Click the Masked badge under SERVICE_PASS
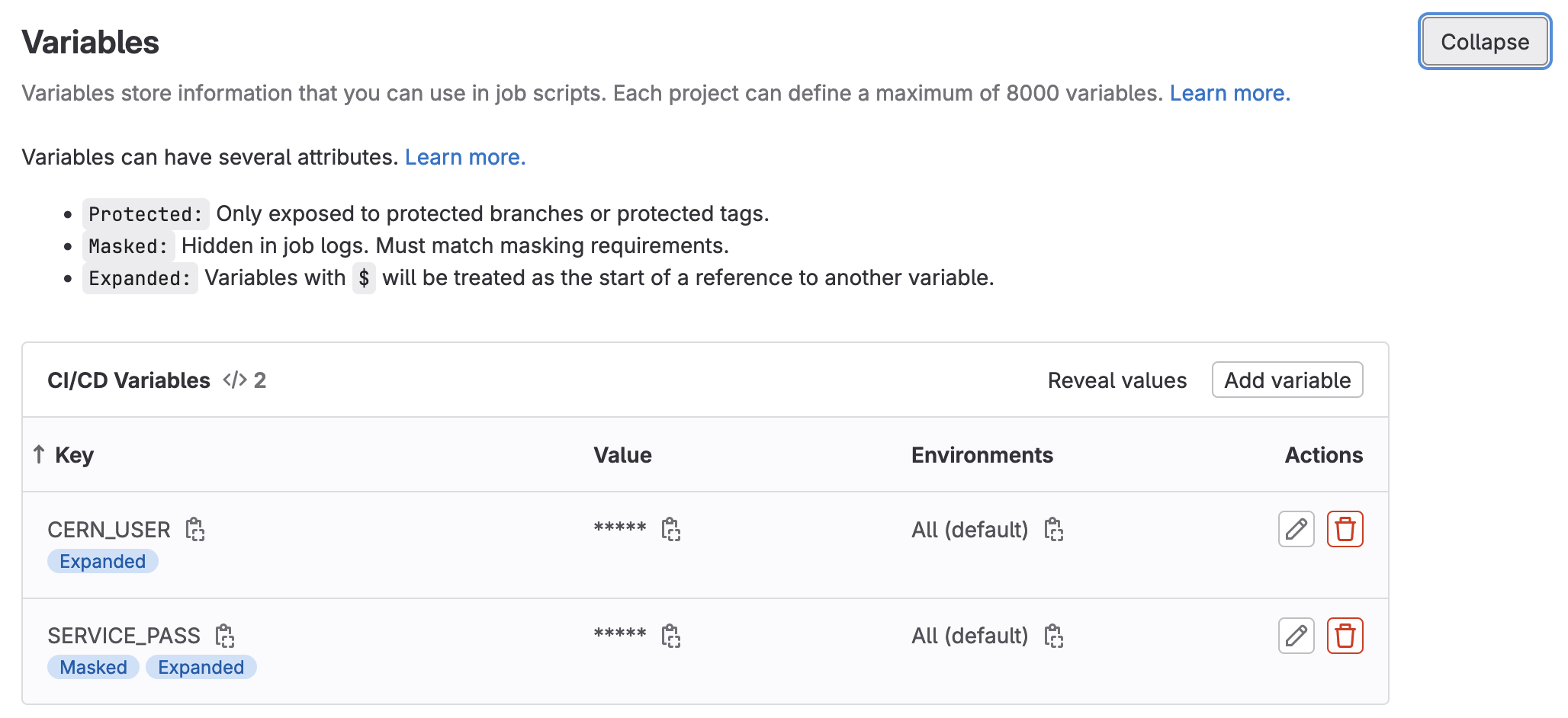The height and width of the screenshot is (718, 1568). (93, 667)
